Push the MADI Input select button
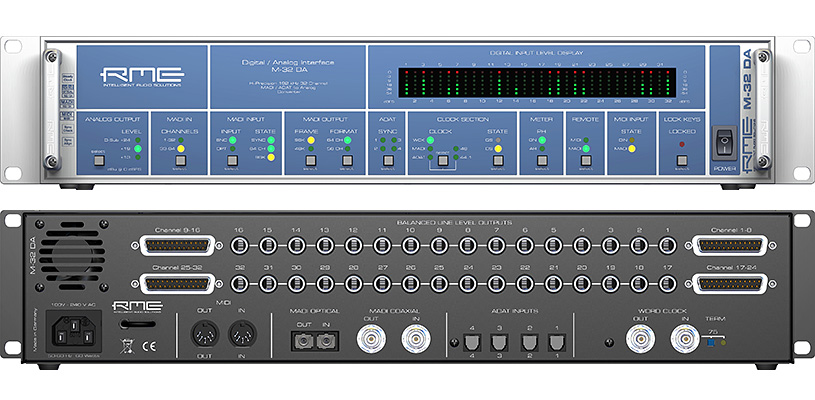 (231, 160)
